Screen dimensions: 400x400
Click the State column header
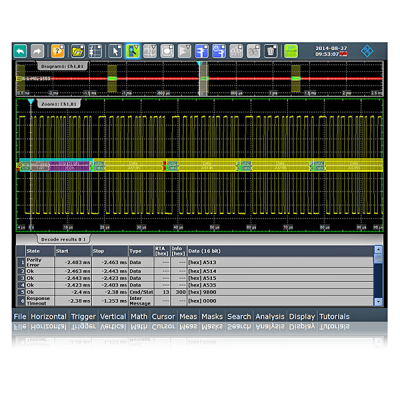pos(40,251)
